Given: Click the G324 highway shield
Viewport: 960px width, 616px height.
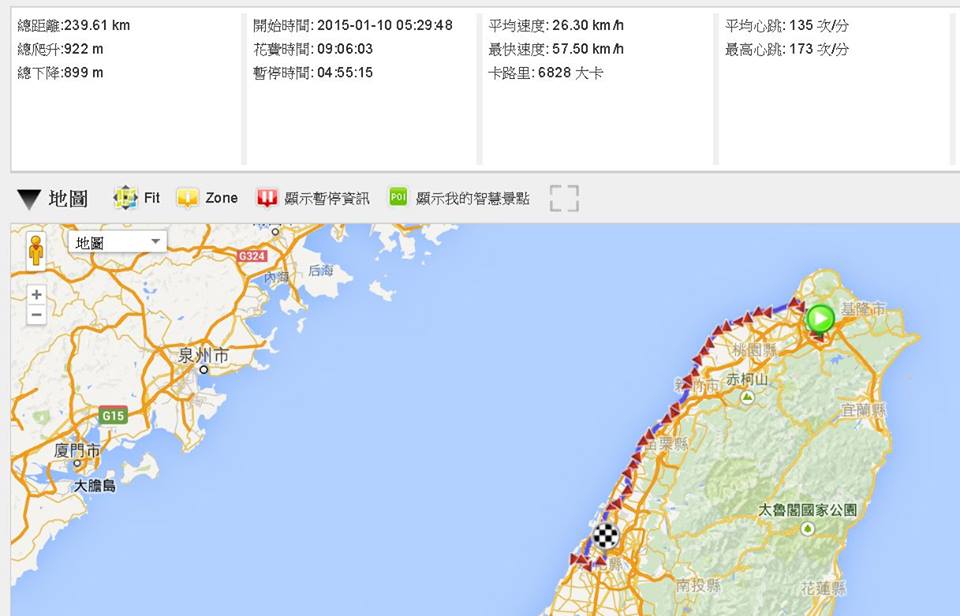Looking at the screenshot, I should 253,256.
